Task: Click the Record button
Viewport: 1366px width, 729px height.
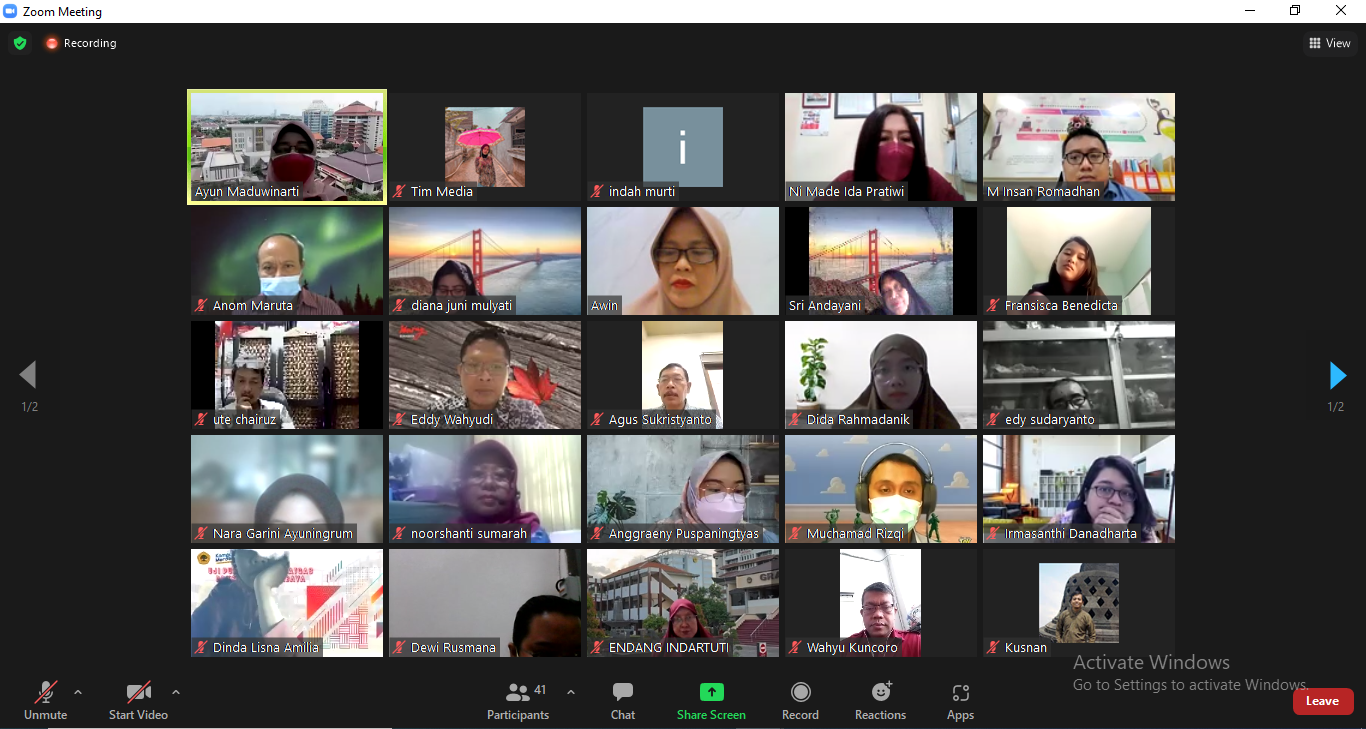Action: click(x=800, y=701)
